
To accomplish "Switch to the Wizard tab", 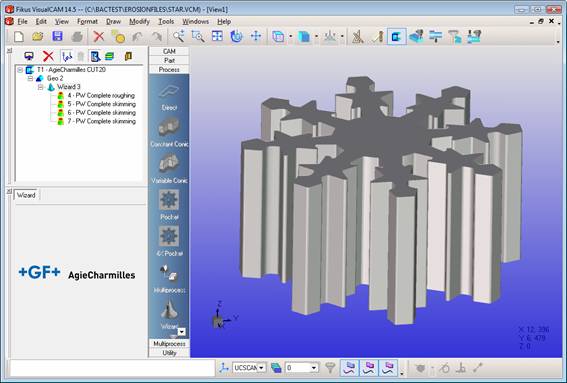I will [26, 195].
